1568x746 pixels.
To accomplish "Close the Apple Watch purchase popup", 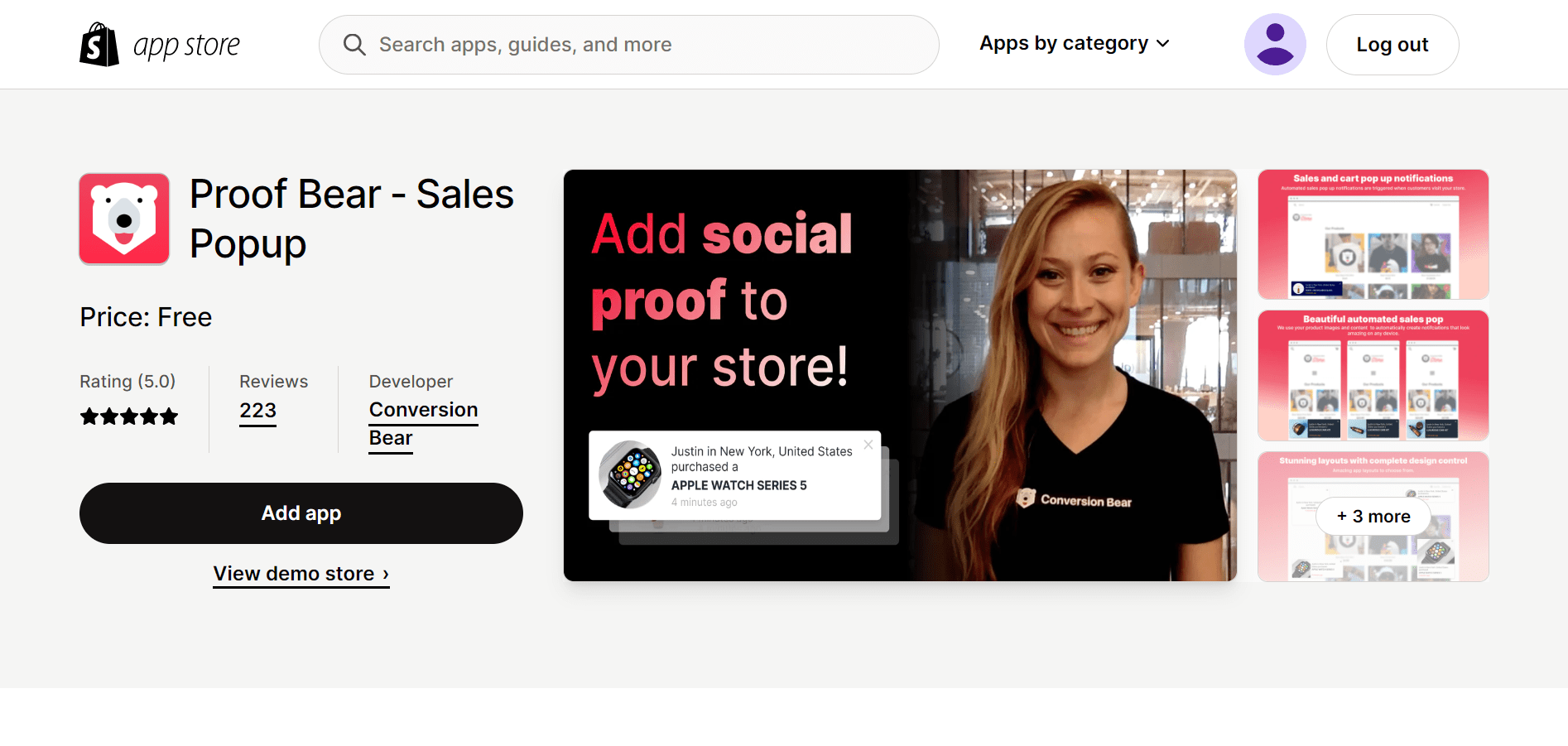I will 868,445.
